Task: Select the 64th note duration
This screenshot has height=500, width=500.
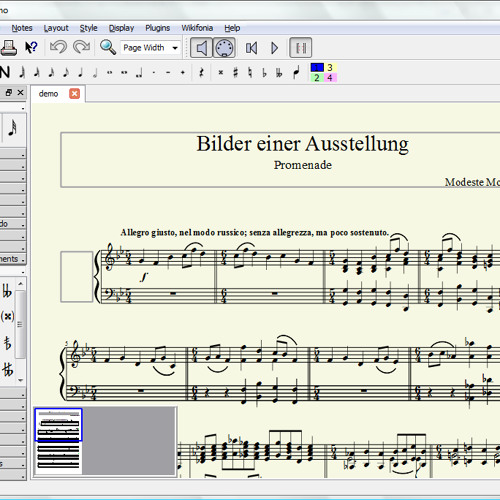Action: pyautogui.click(x=22, y=72)
